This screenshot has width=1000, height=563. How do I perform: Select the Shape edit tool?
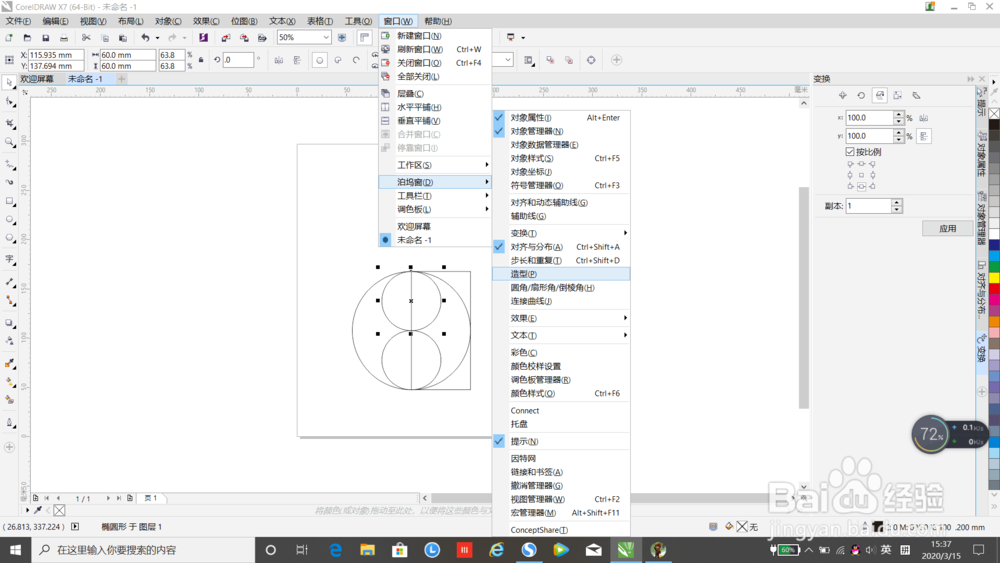click(x=10, y=102)
